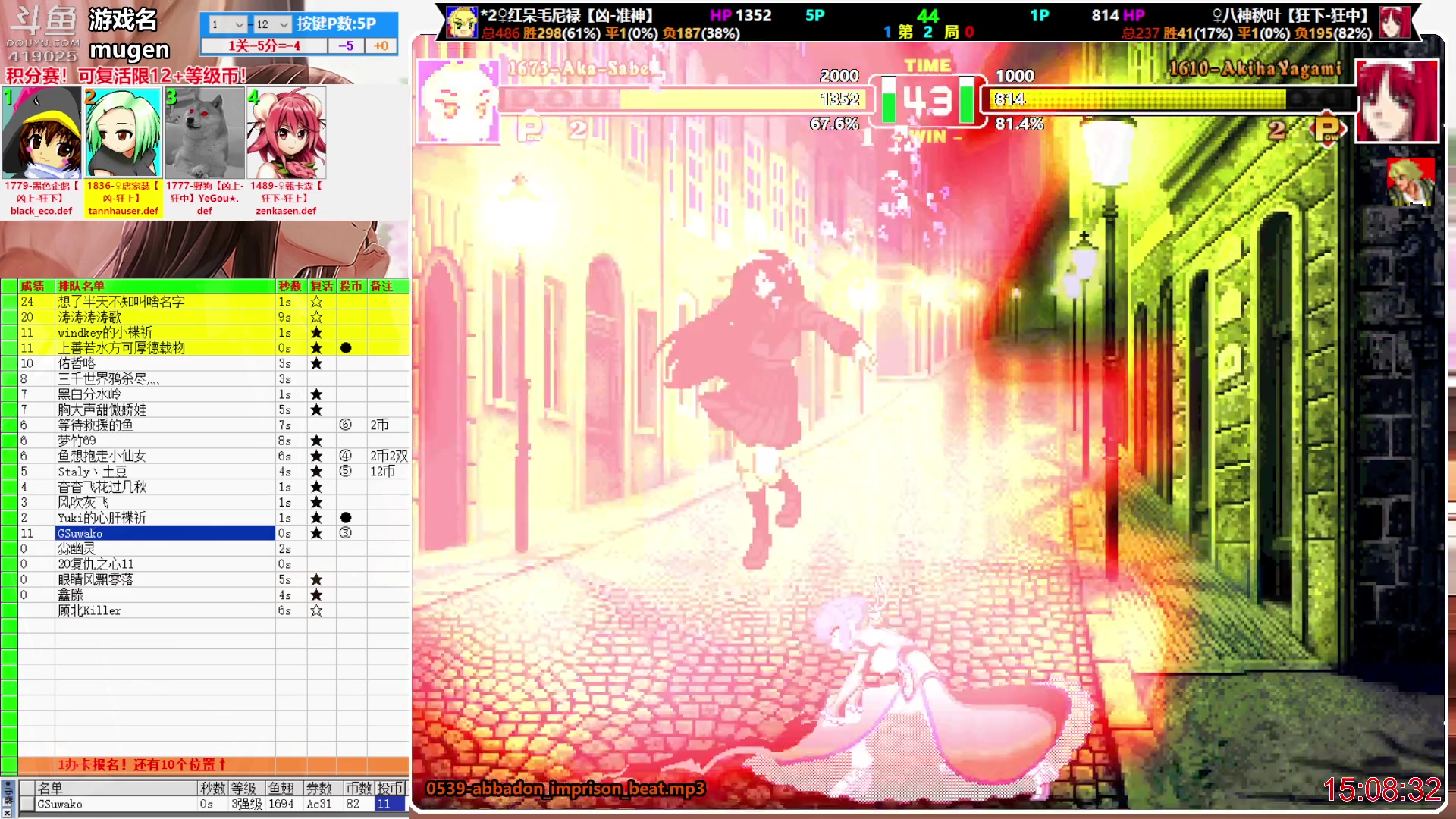Click the circled 5 in the Staly 土豆 row
Image resolution: width=1456 pixels, height=819 pixels.
pos(345,471)
